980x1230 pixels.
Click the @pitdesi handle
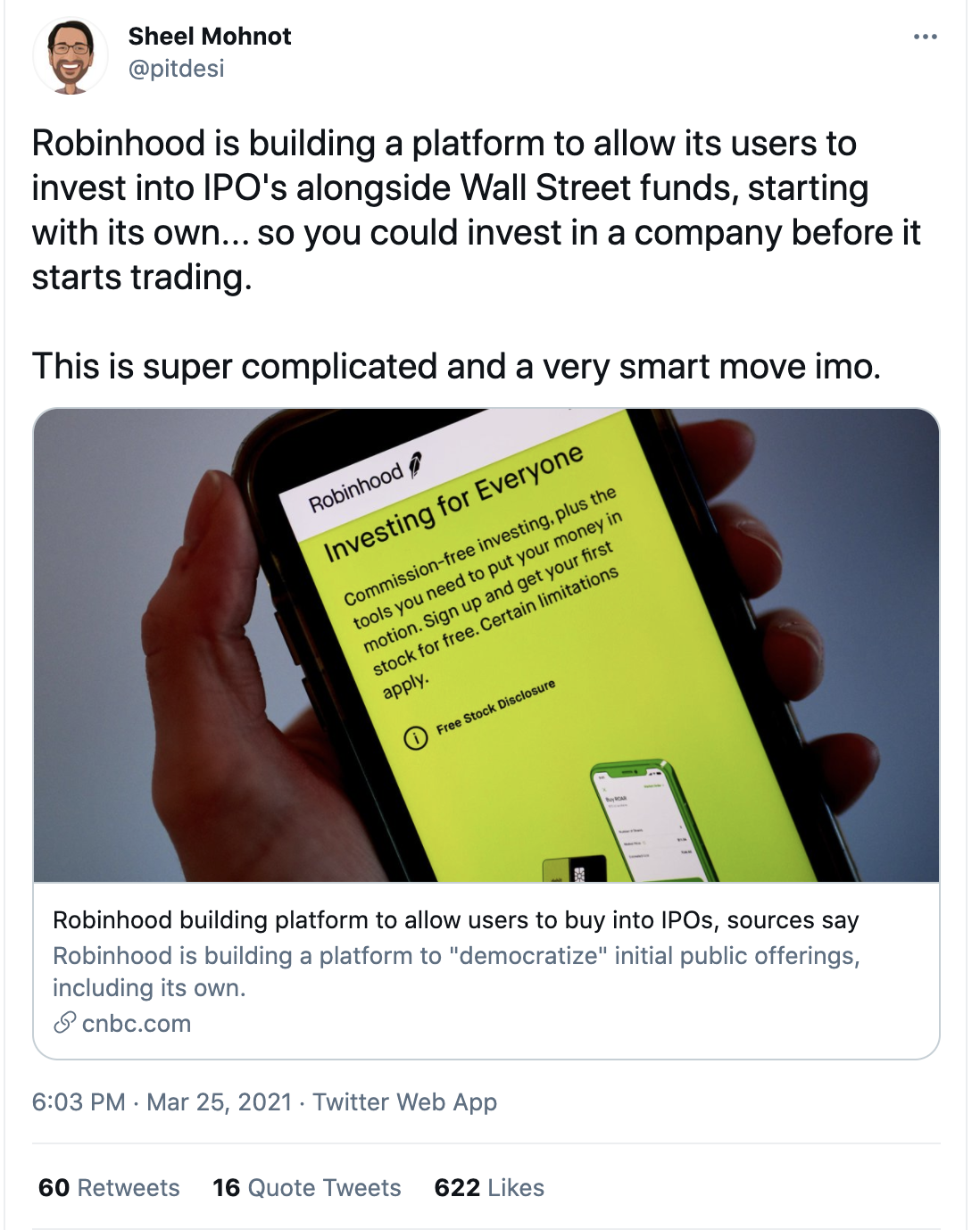click(x=177, y=69)
